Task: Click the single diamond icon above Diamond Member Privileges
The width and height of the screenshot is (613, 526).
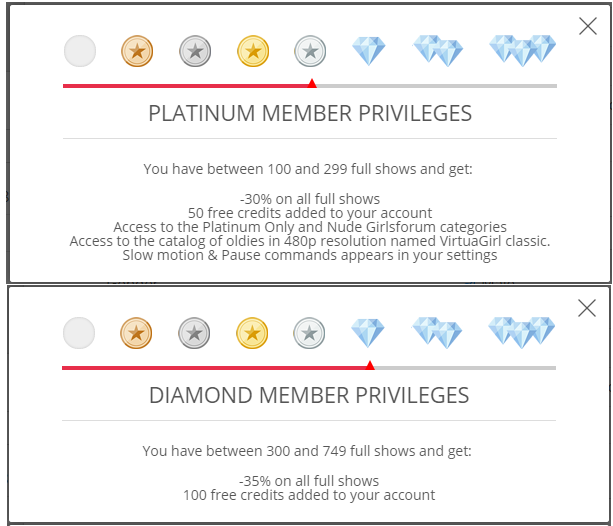Action: point(369,333)
